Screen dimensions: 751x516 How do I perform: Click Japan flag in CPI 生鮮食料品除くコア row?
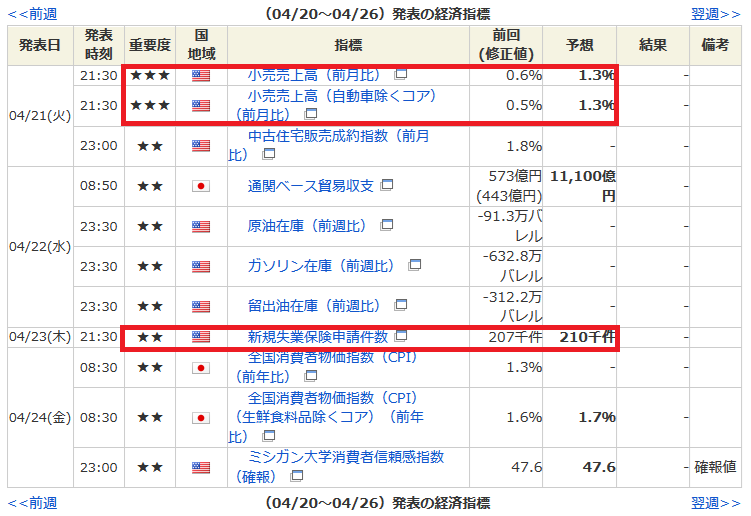pyautogui.click(x=201, y=418)
